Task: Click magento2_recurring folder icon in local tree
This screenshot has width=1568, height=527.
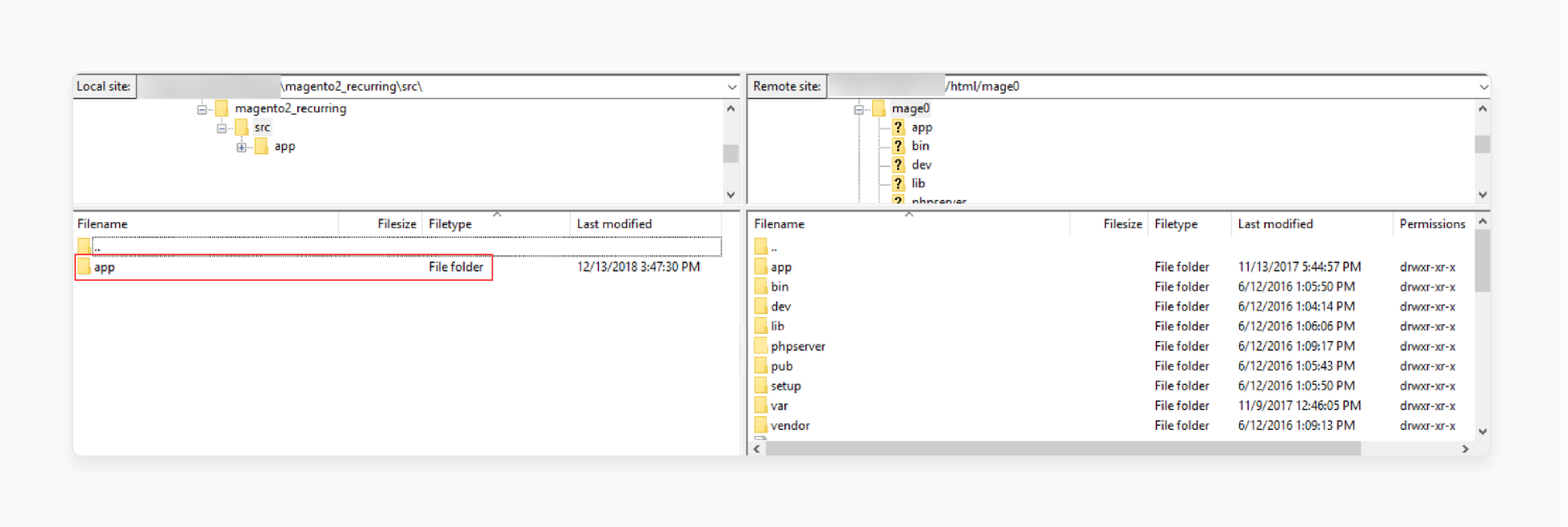Action: pyautogui.click(x=221, y=109)
